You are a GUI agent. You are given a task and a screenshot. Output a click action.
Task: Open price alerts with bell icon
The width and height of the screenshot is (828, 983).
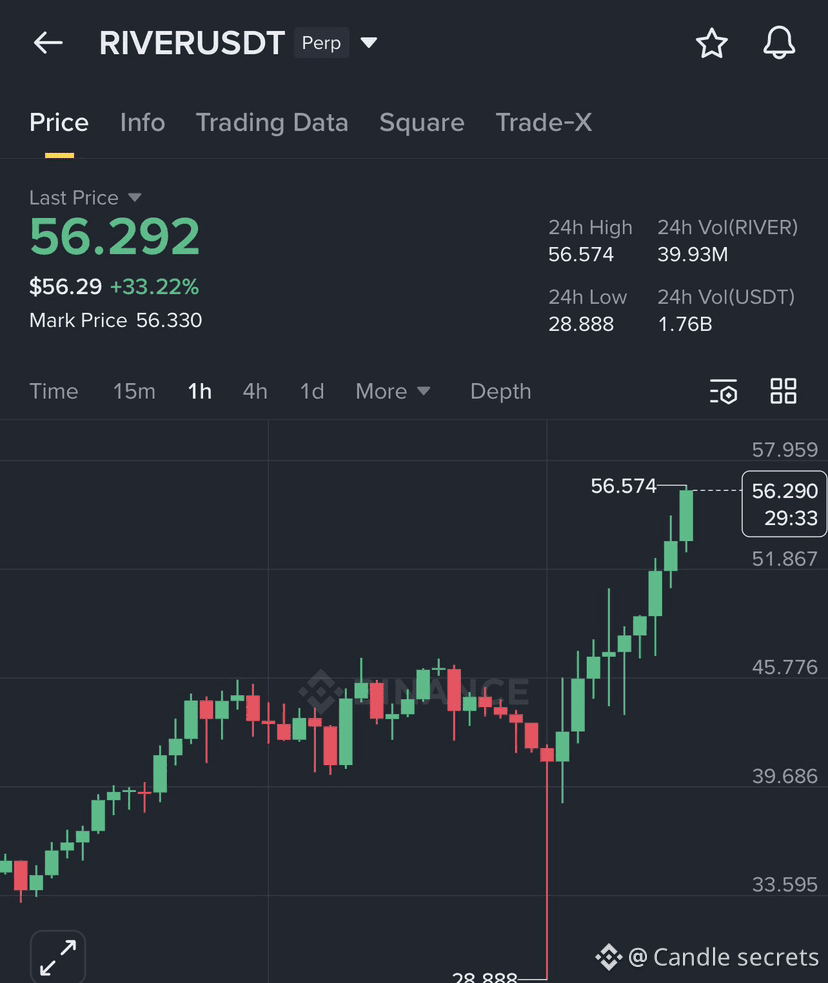[779, 43]
